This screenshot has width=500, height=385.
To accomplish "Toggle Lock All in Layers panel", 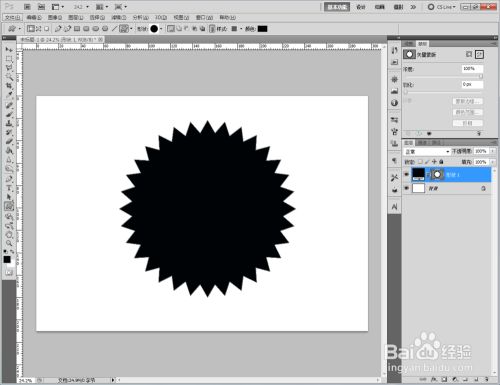I will click(x=441, y=162).
